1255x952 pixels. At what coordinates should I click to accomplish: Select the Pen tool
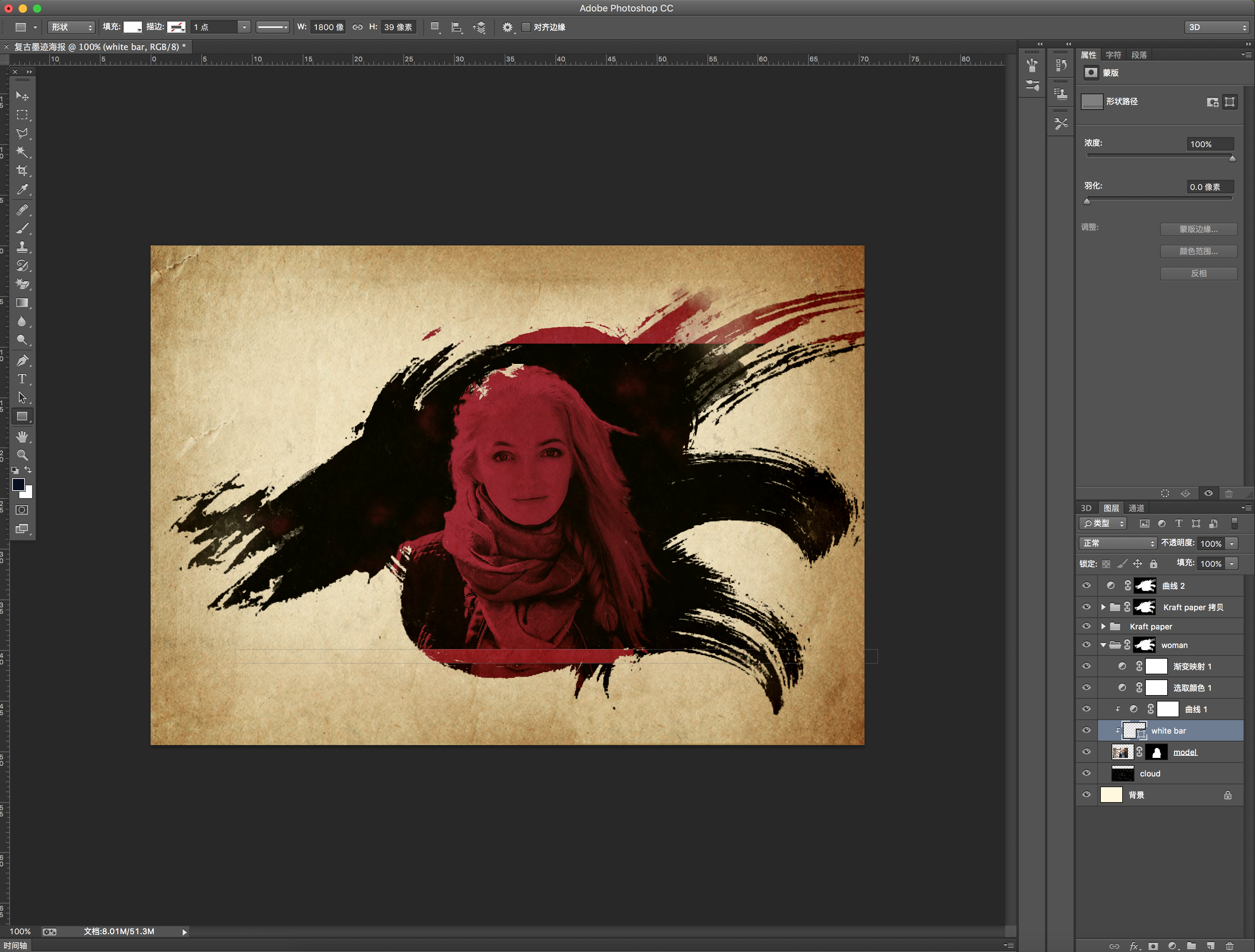[21, 360]
